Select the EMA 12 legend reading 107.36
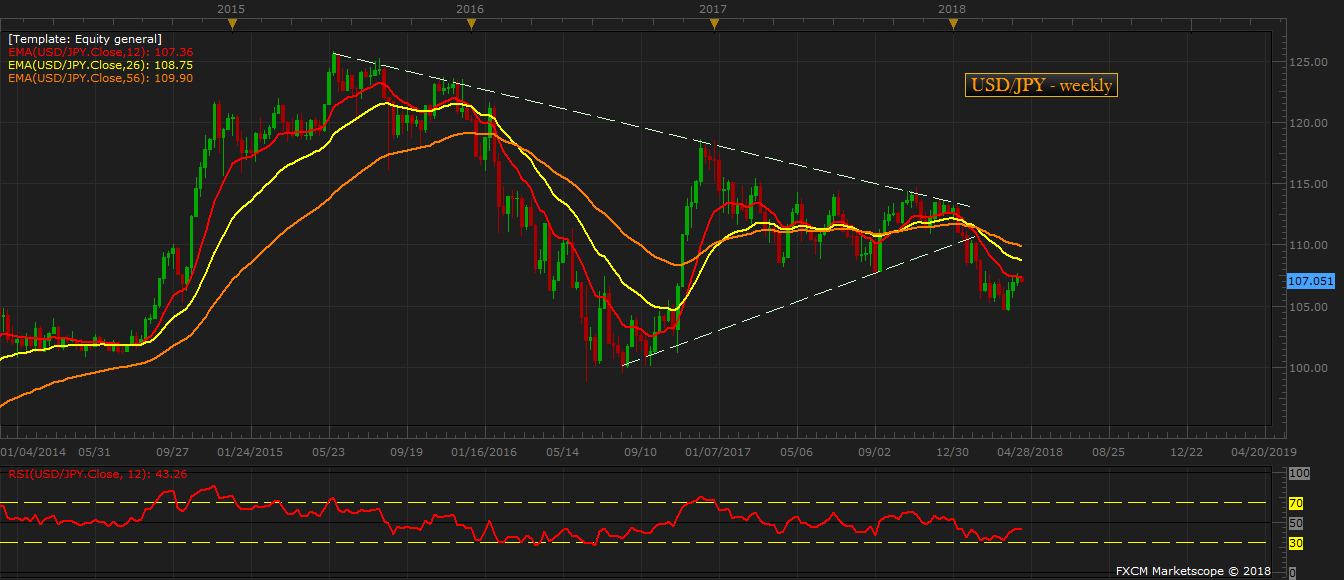This screenshot has height=580, width=1344. coord(101,52)
